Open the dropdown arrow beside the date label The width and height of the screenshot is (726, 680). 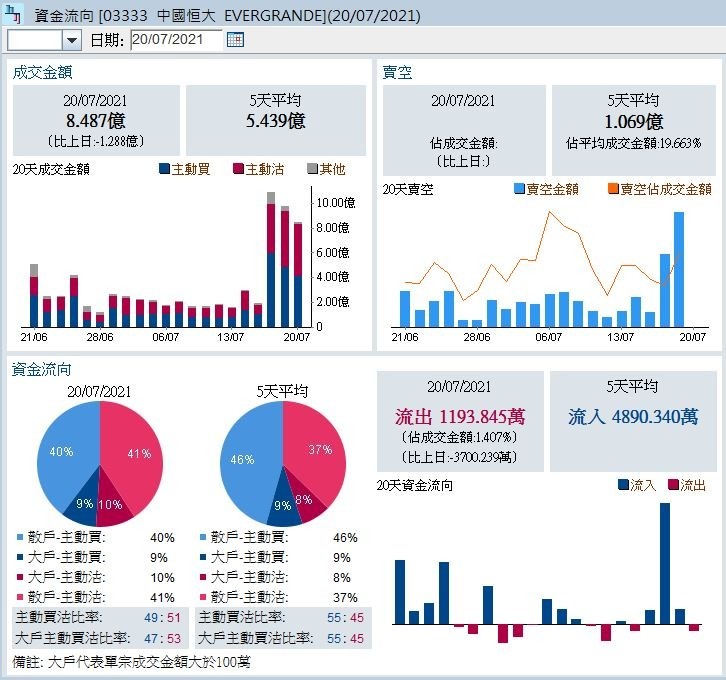click(x=72, y=40)
